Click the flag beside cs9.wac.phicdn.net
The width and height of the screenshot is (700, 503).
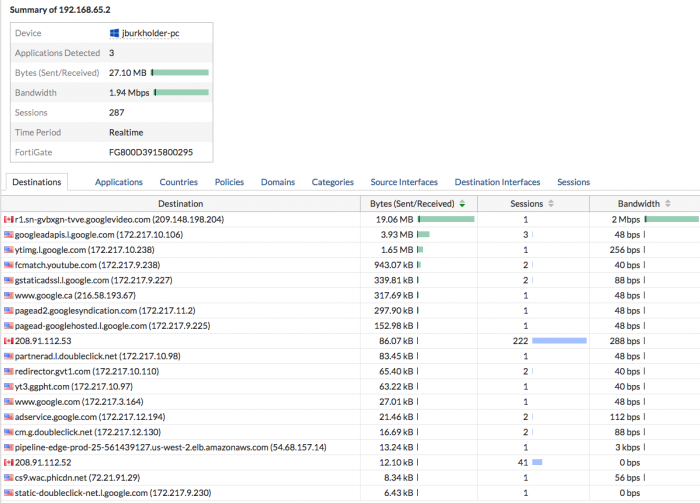8,477
